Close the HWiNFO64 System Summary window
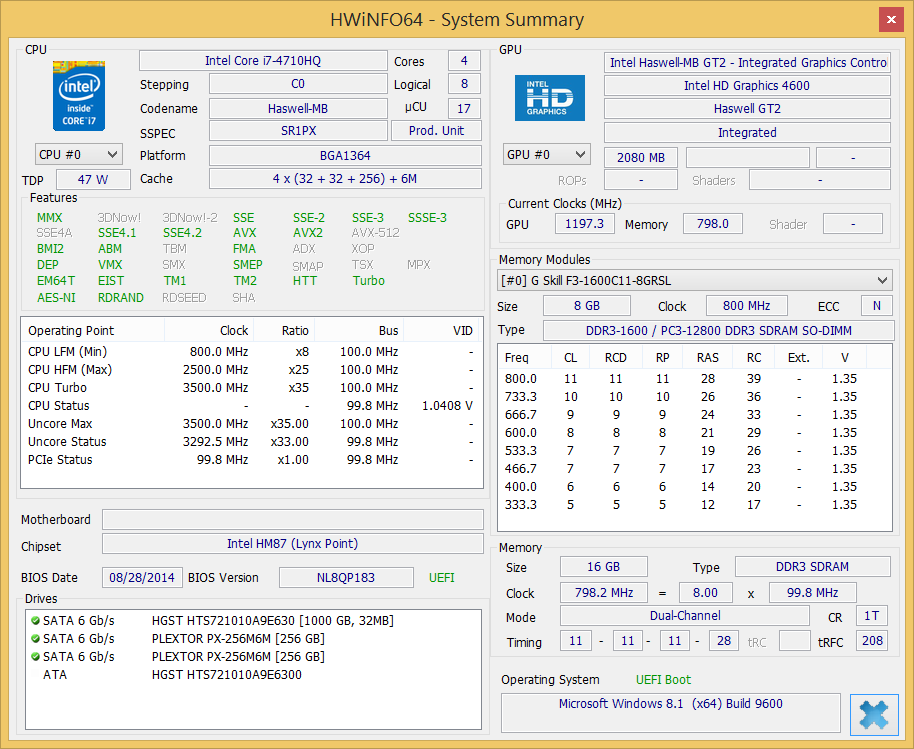Screen dimensions: 914x749 891,20
